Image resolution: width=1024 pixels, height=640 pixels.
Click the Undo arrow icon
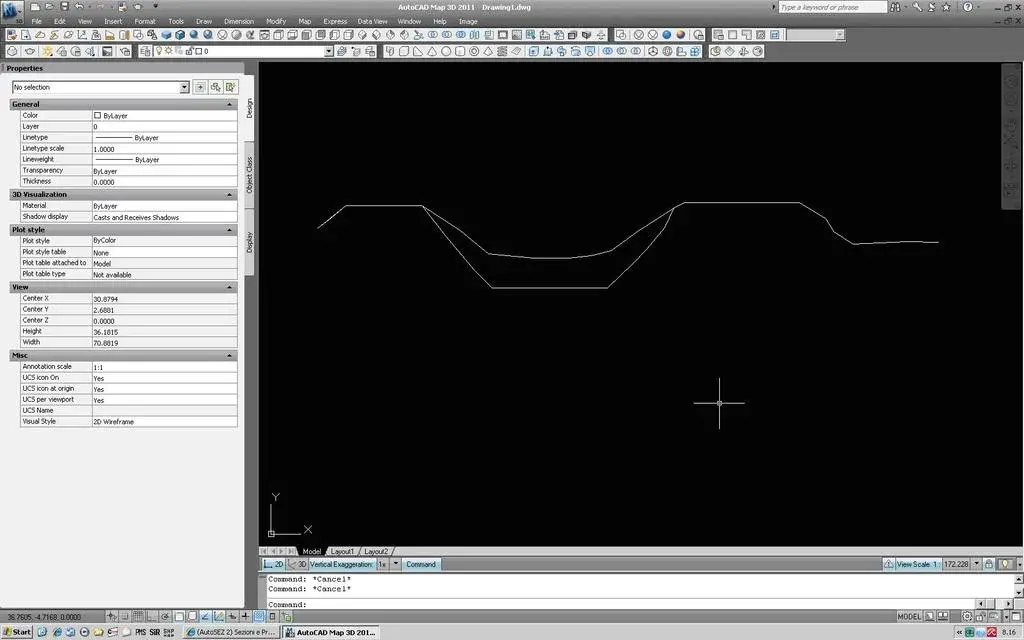79,7
